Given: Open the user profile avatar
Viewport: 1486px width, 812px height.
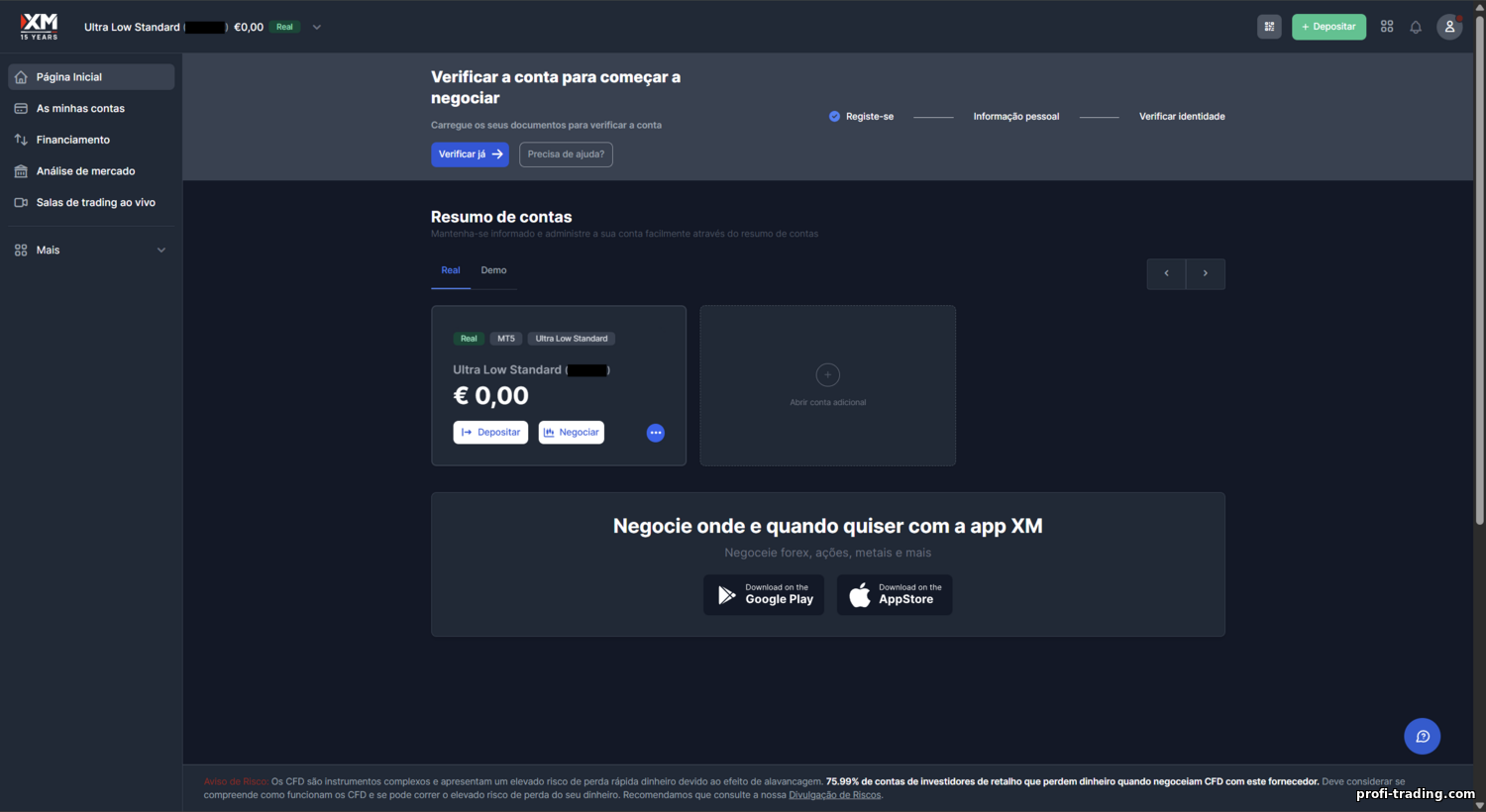Looking at the screenshot, I should [1449, 27].
